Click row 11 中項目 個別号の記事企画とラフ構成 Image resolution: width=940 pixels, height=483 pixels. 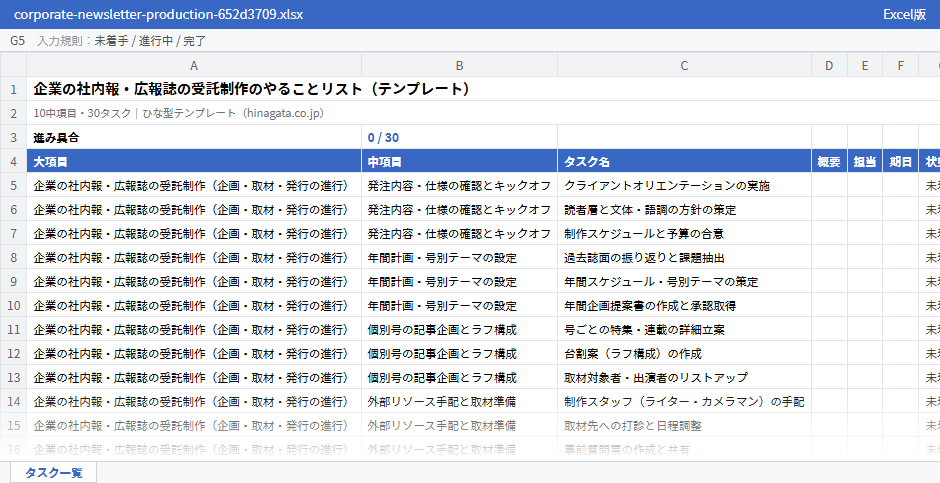click(x=459, y=329)
